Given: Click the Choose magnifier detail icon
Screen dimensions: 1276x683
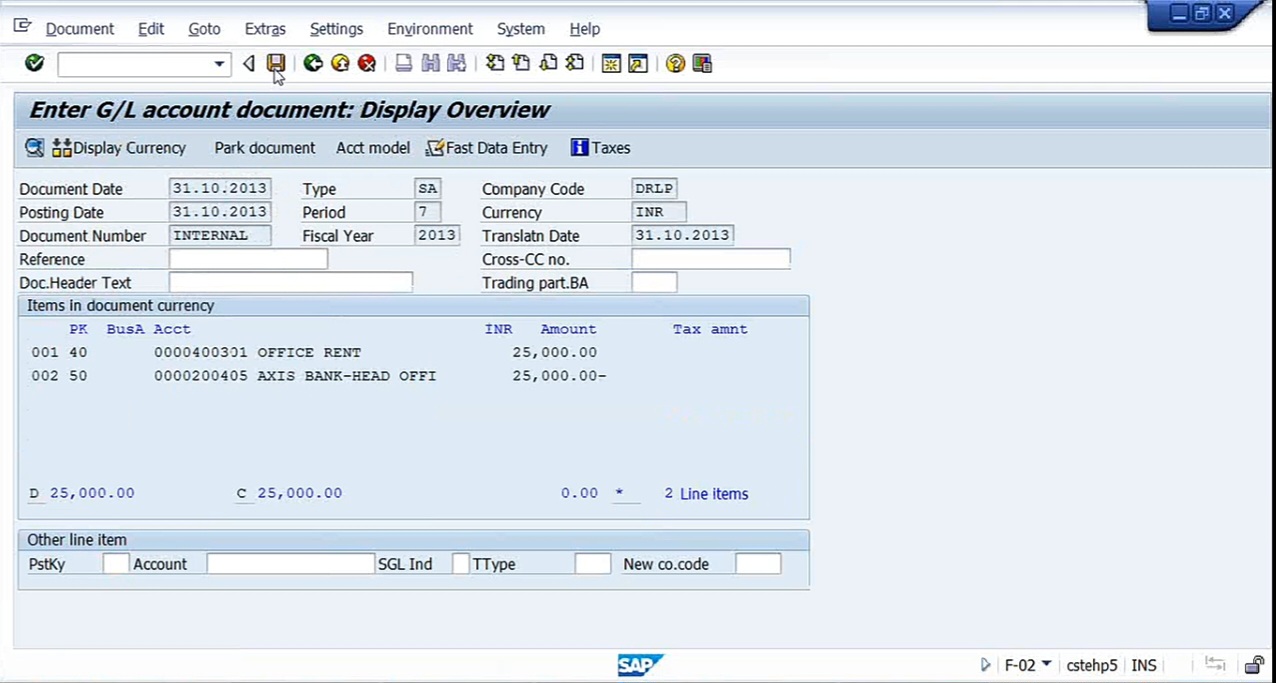Looking at the screenshot, I should 35,148.
